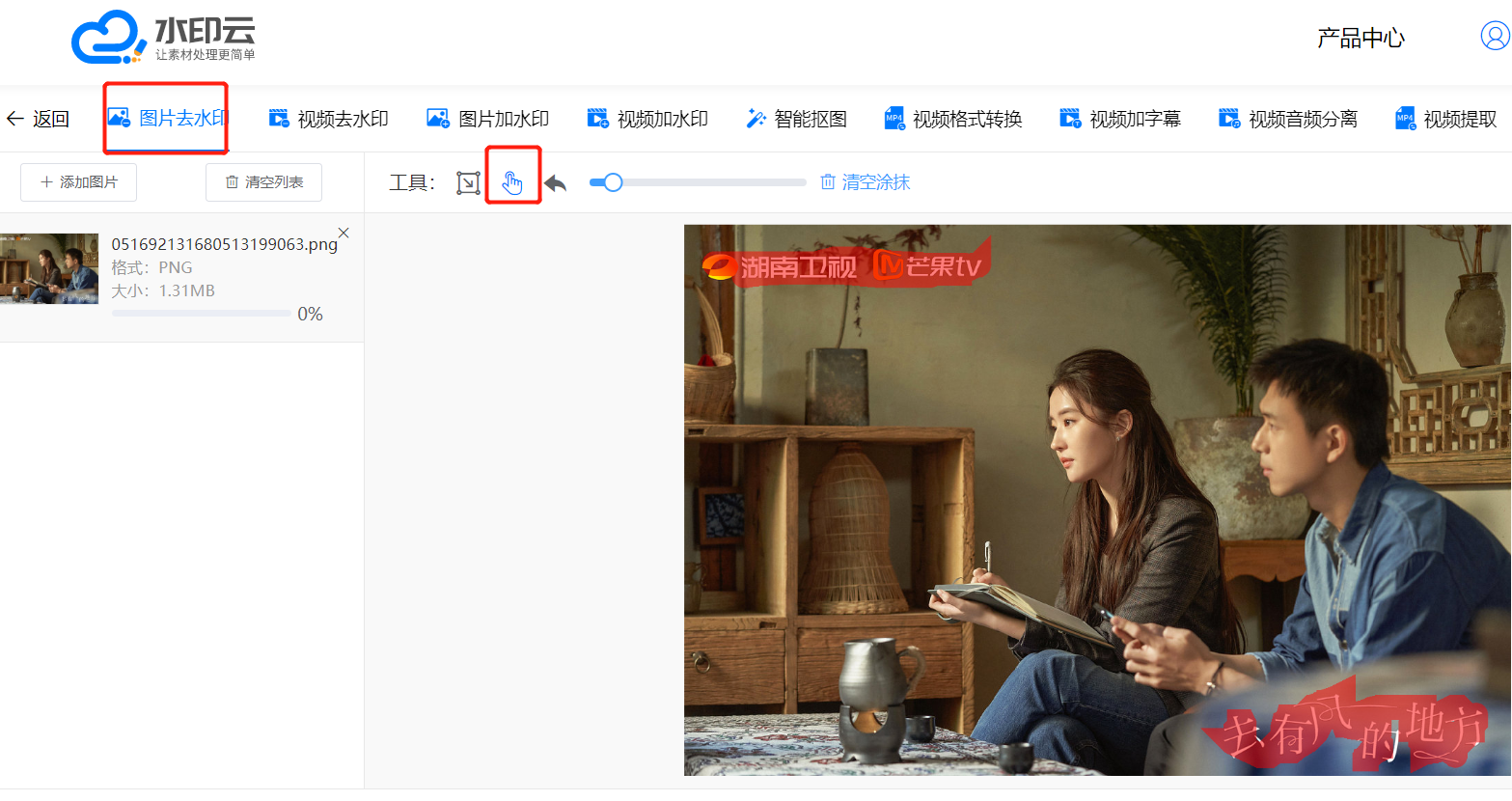Viewport: 1512px width, 801px height.
Task: Click the 格式: PNG text
Action: tap(151, 267)
